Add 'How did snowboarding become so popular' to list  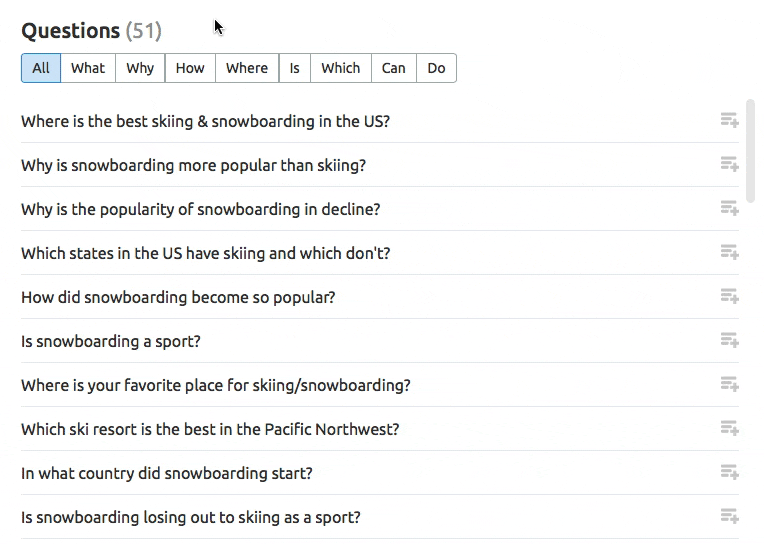click(729, 297)
